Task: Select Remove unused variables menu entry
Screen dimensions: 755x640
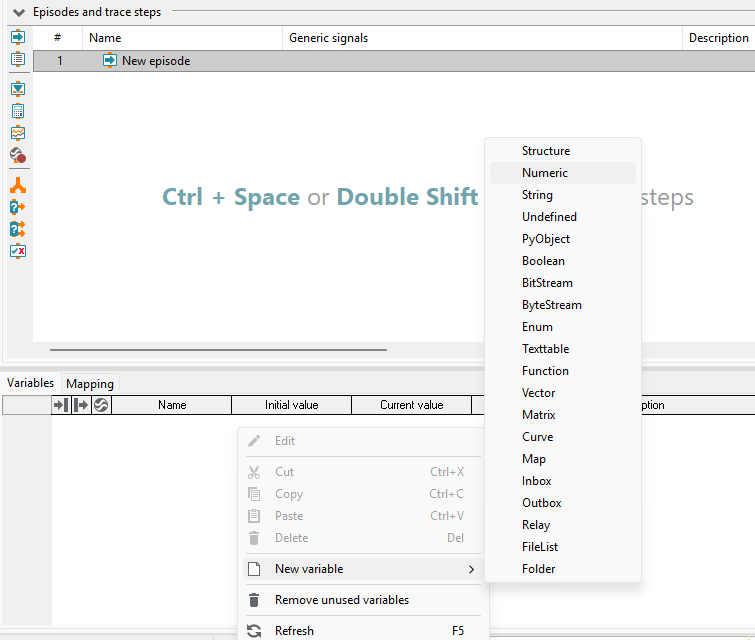Action: coord(364,600)
